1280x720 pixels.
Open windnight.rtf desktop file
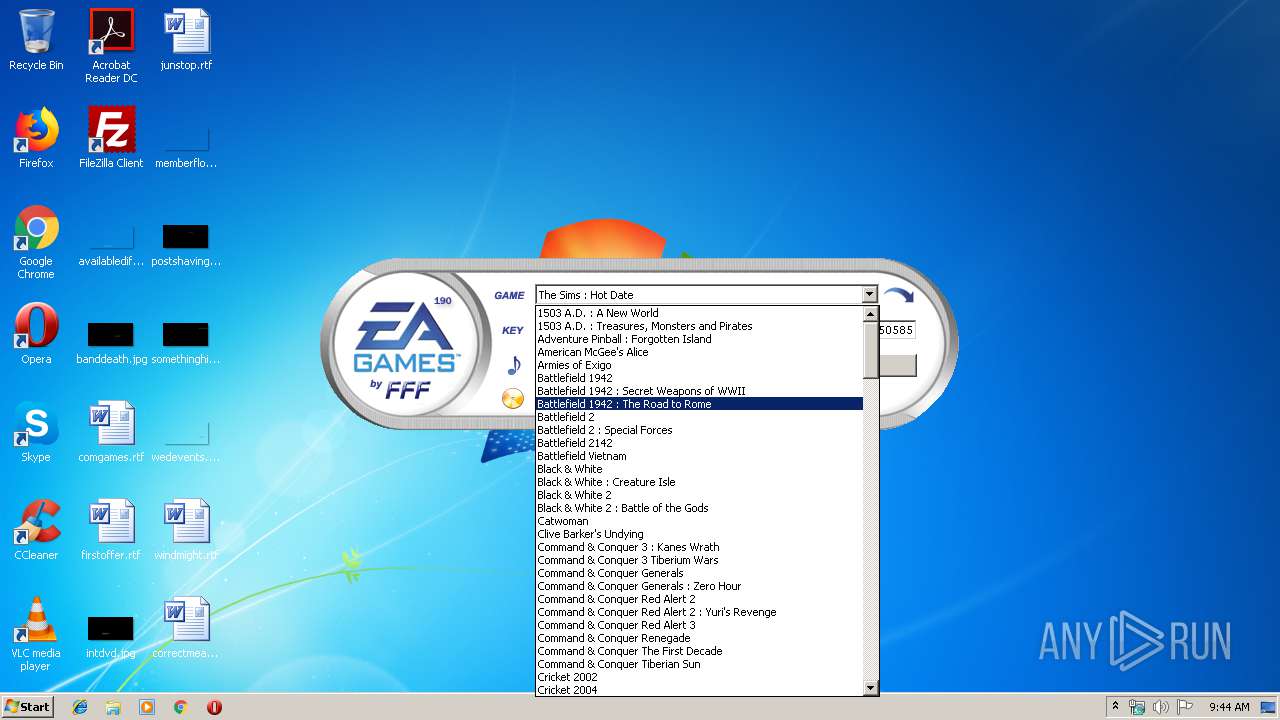point(186,531)
